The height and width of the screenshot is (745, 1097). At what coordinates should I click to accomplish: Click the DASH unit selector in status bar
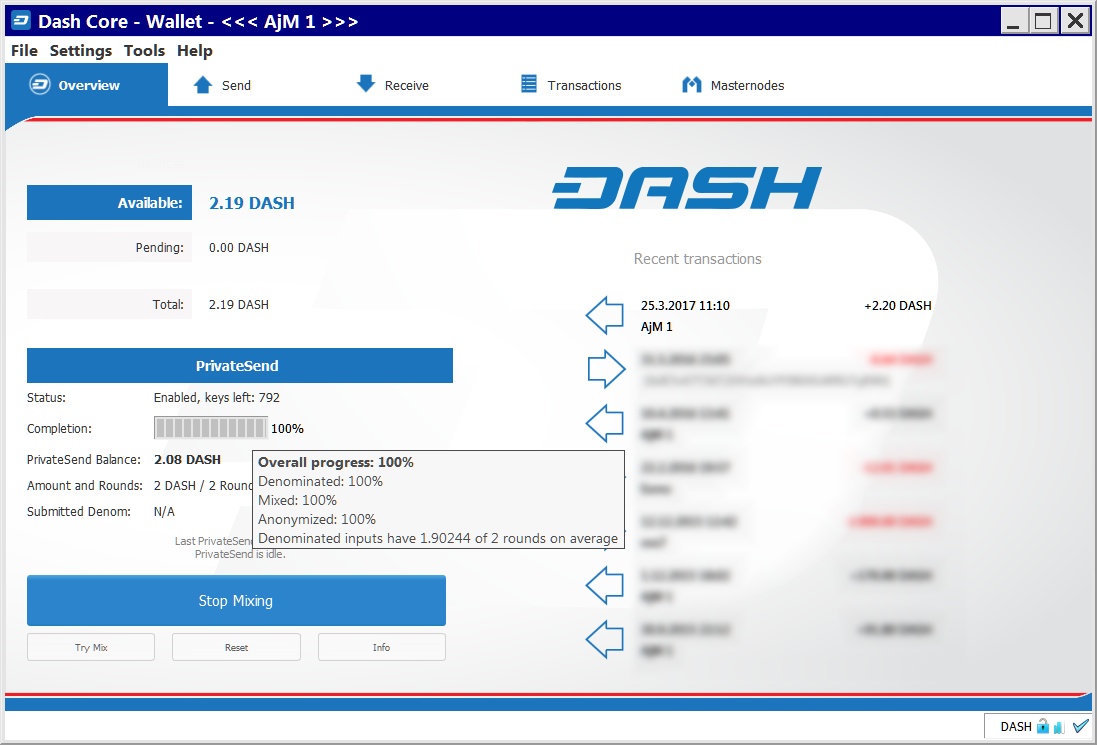coord(1016,726)
